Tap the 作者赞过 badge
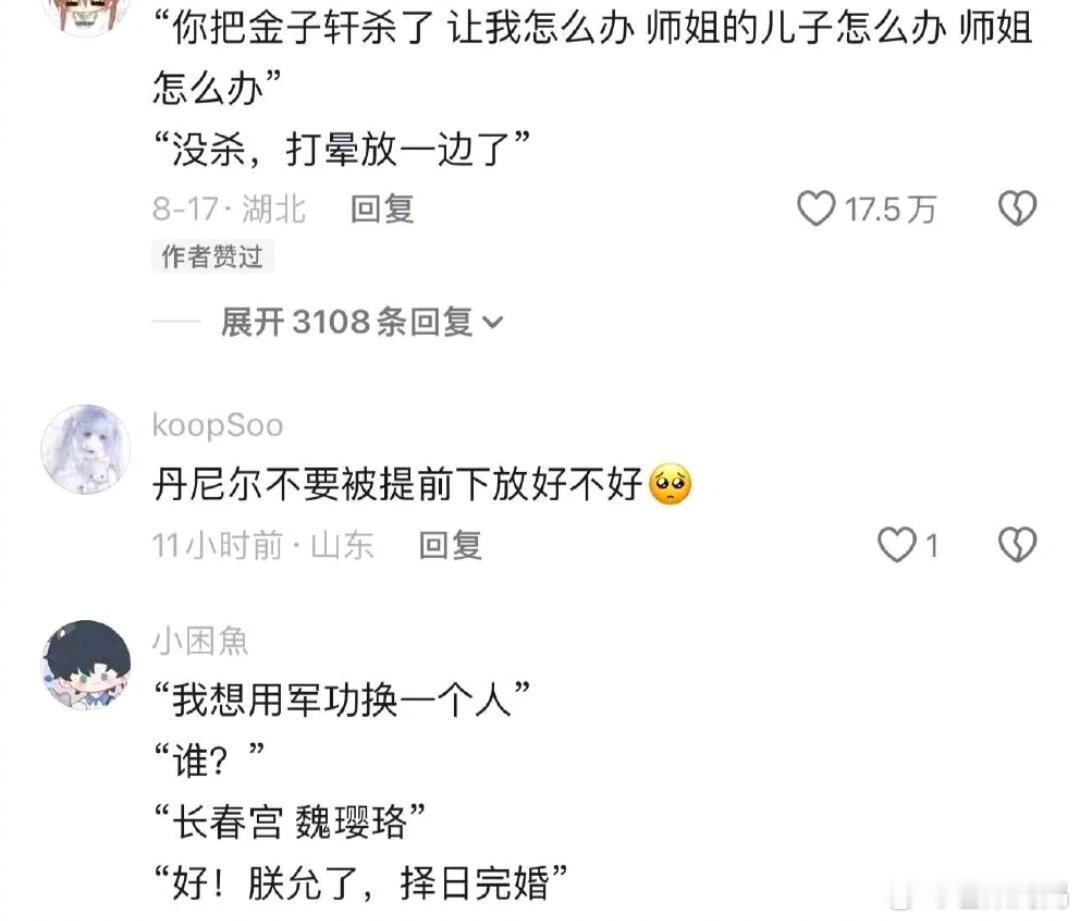Screen dimensions: 1080x921 (212, 256)
